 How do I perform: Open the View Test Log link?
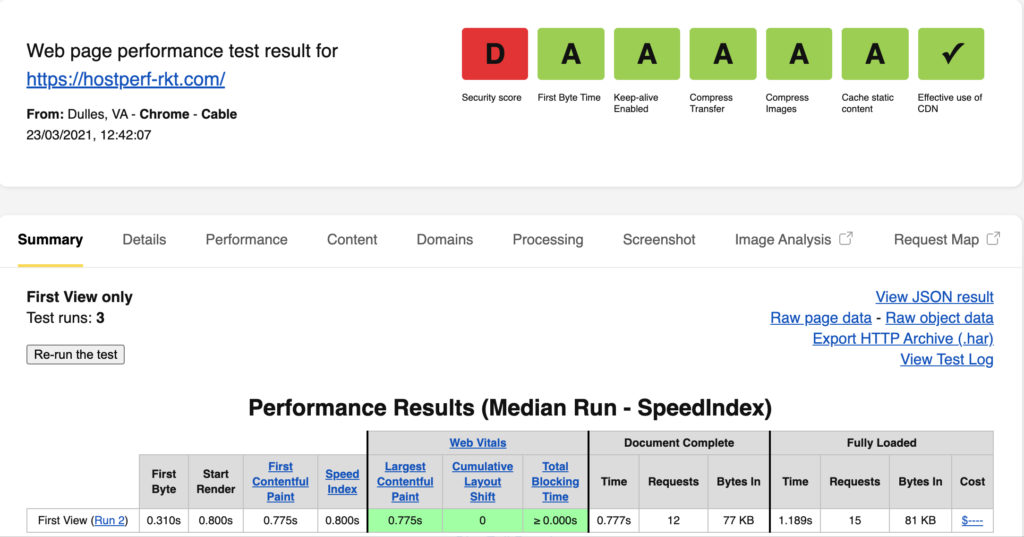946,359
